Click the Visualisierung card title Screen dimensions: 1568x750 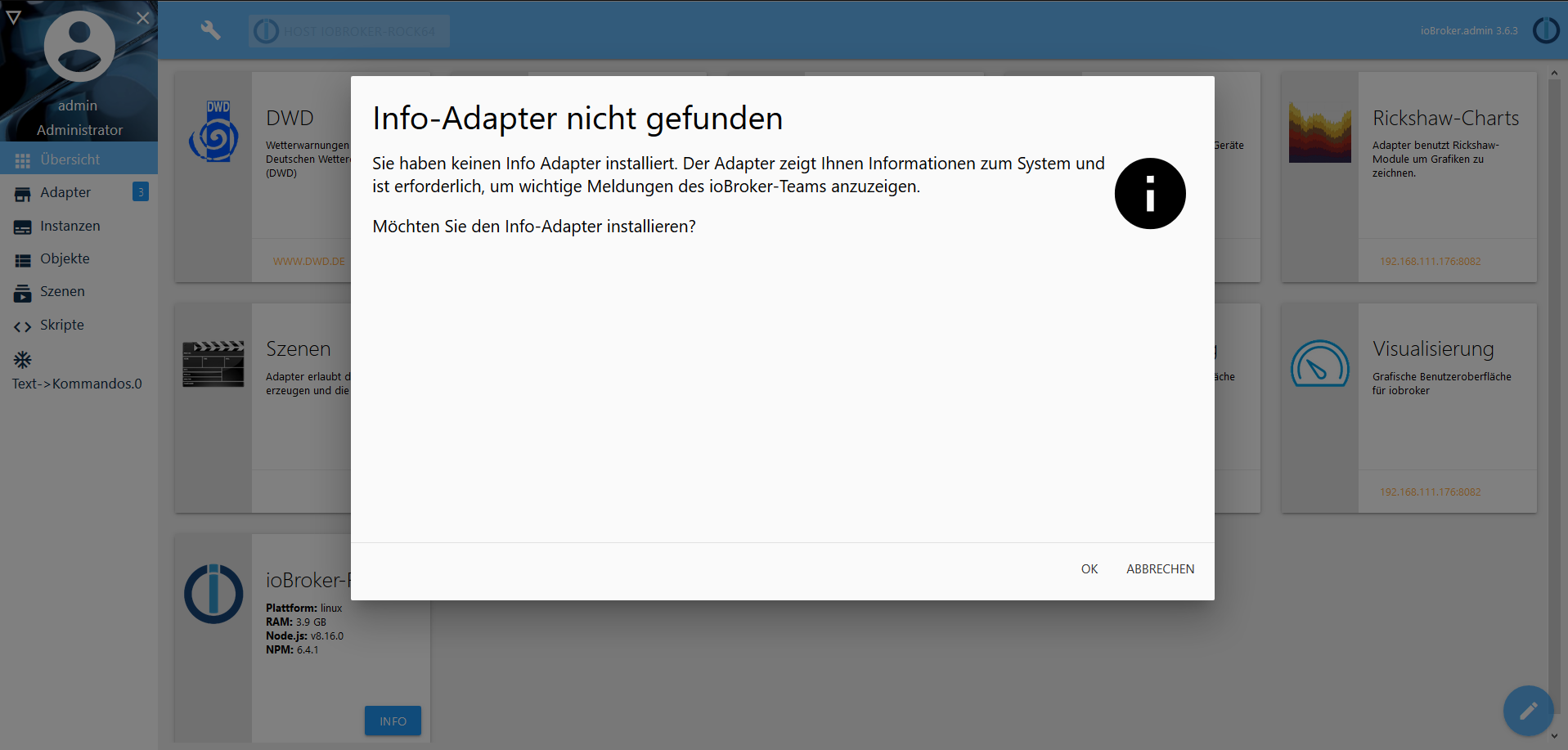pos(1433,349)
